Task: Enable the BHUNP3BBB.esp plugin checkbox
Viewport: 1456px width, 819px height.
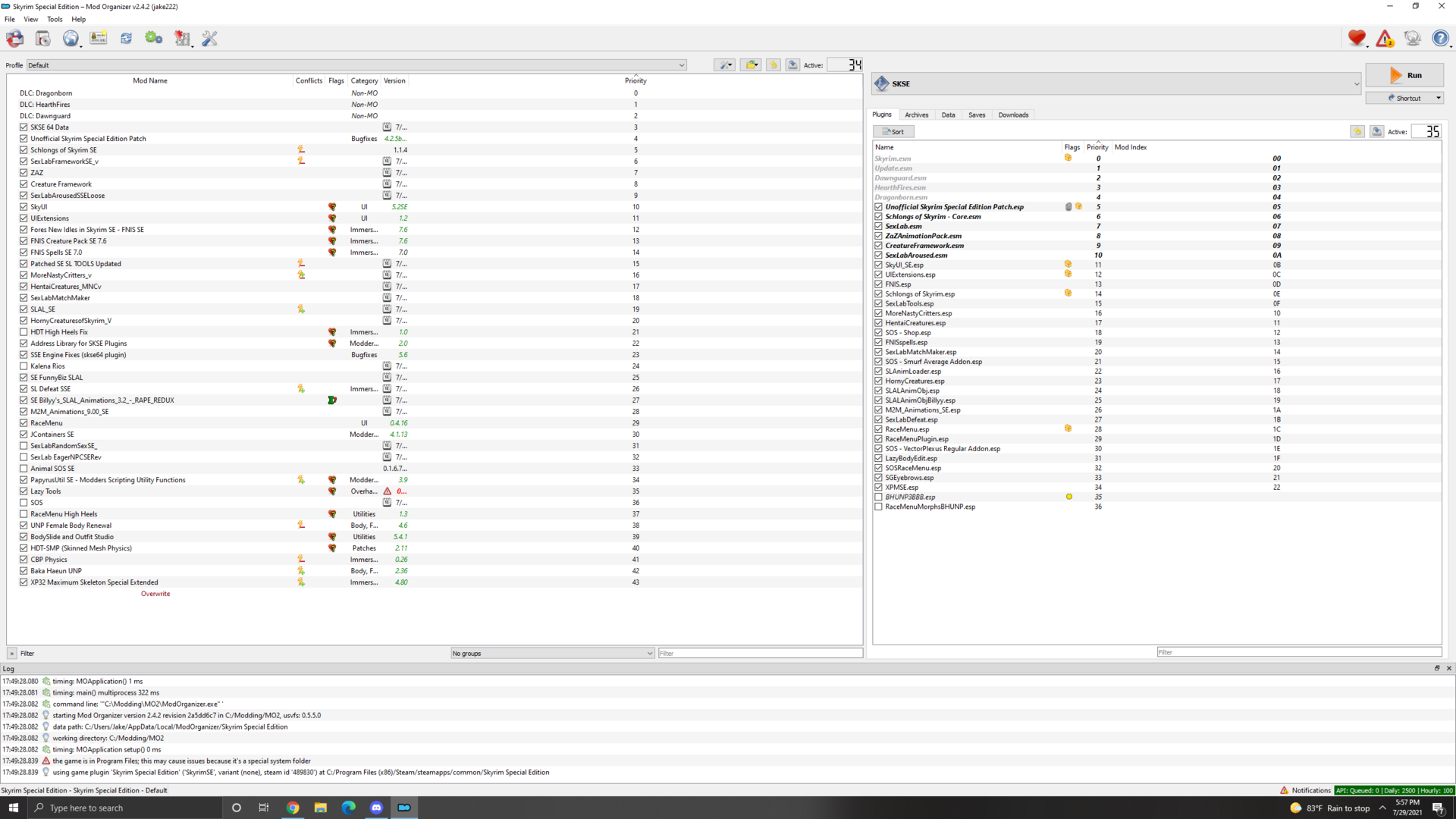Action: (x=878, y=497)
